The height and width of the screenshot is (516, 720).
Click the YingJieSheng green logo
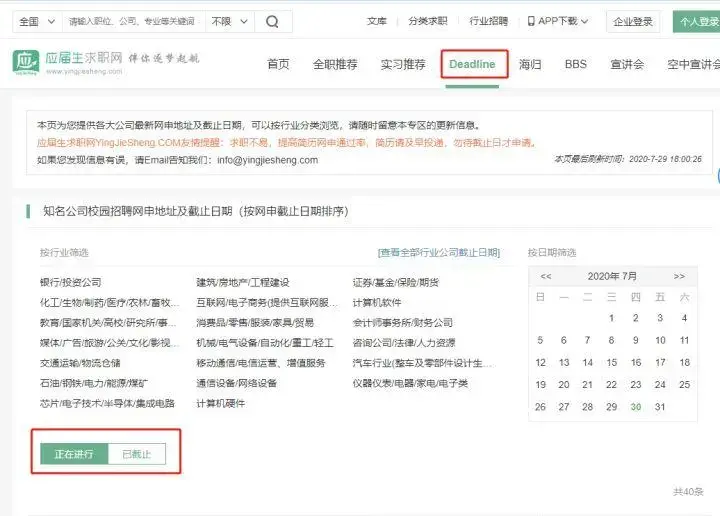click(x=26, y=62)
